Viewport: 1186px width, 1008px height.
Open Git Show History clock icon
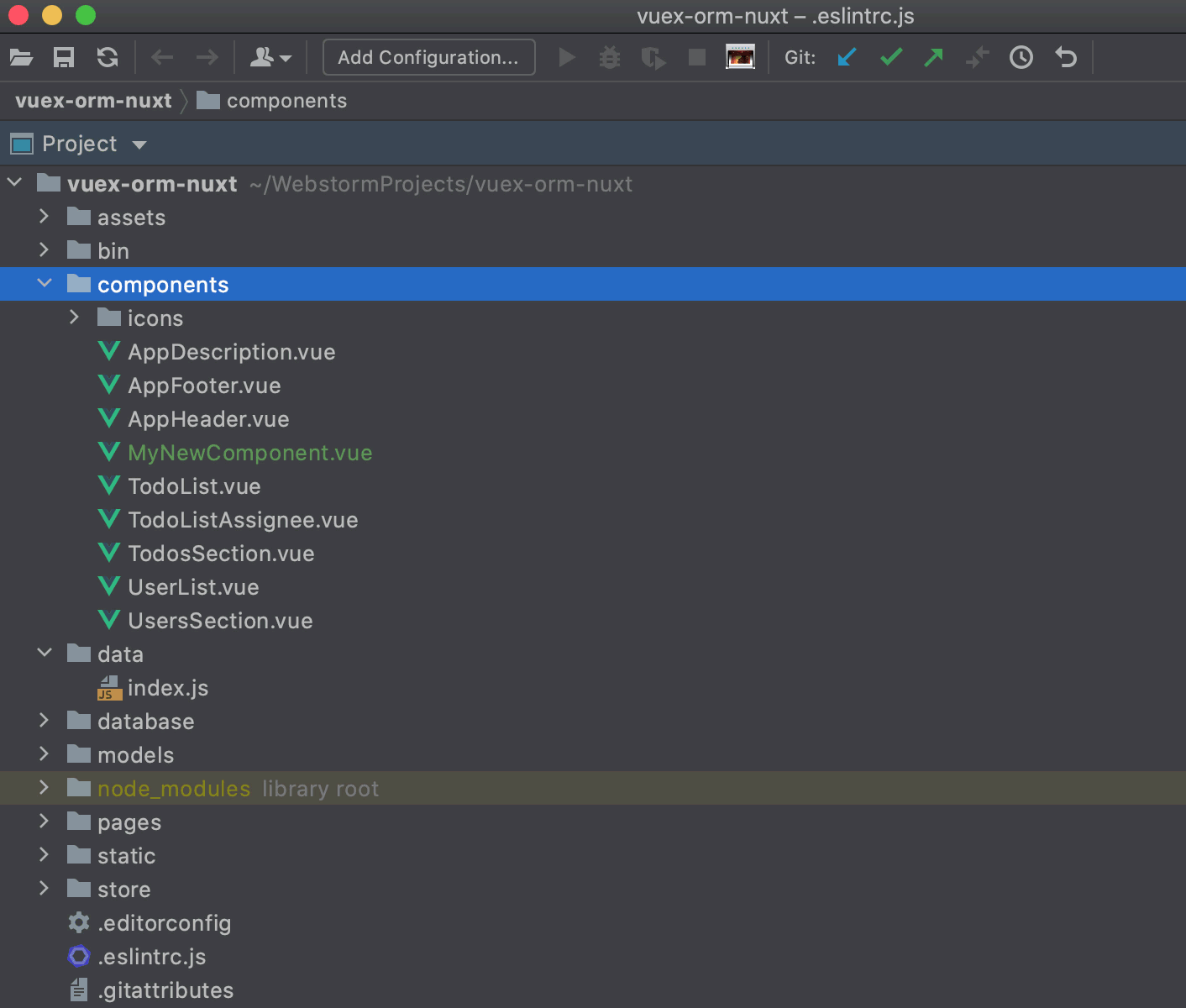(1021, 57)
